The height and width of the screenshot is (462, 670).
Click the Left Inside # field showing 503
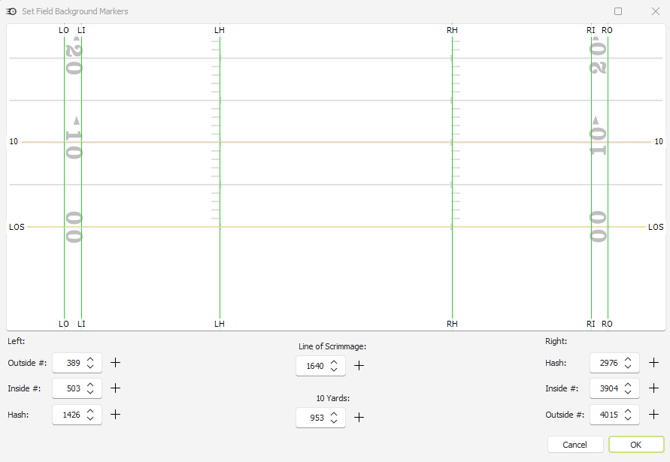click(77, 388)
